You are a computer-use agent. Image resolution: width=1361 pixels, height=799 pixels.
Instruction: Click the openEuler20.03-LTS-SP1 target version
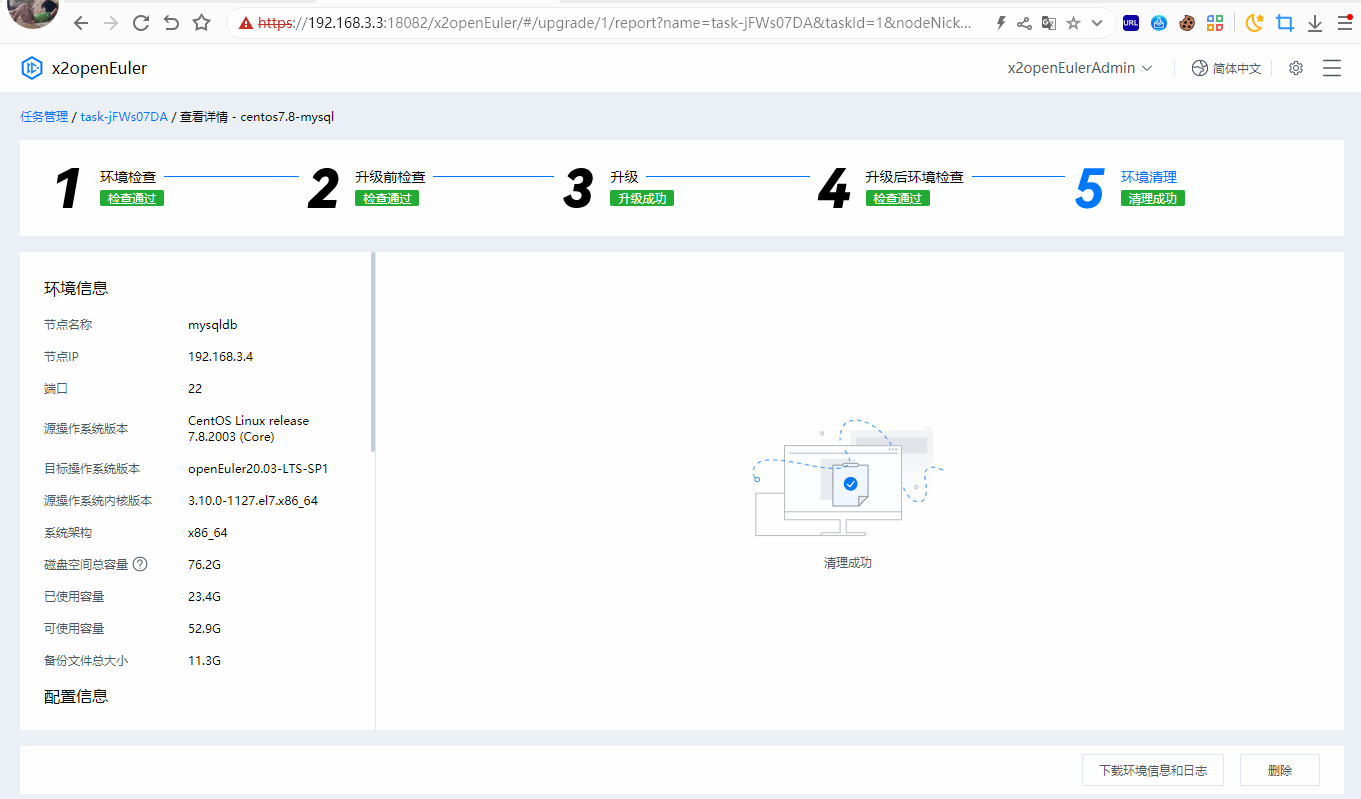[258, 469]
